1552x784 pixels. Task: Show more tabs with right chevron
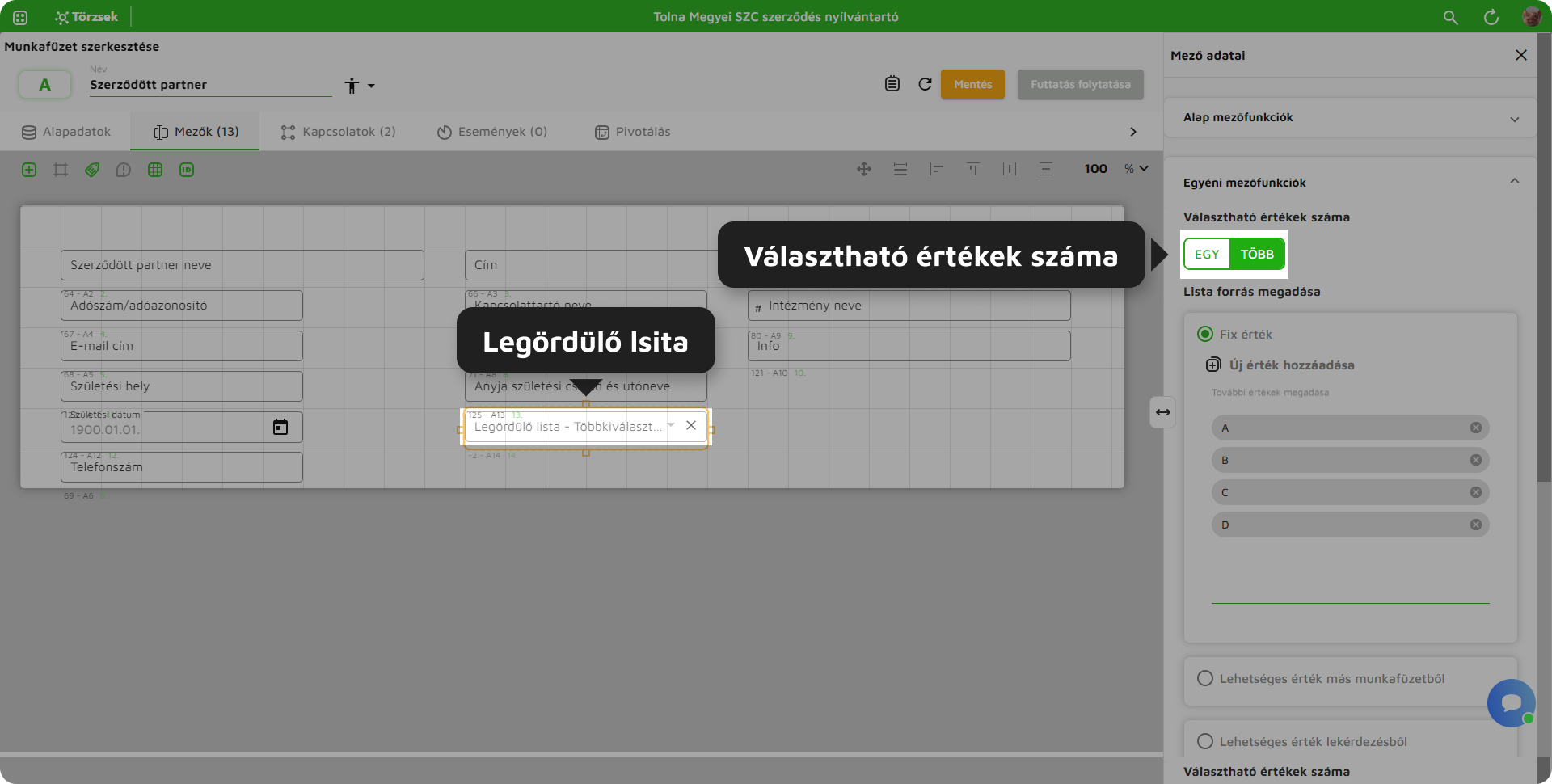tap(1132, 132)
